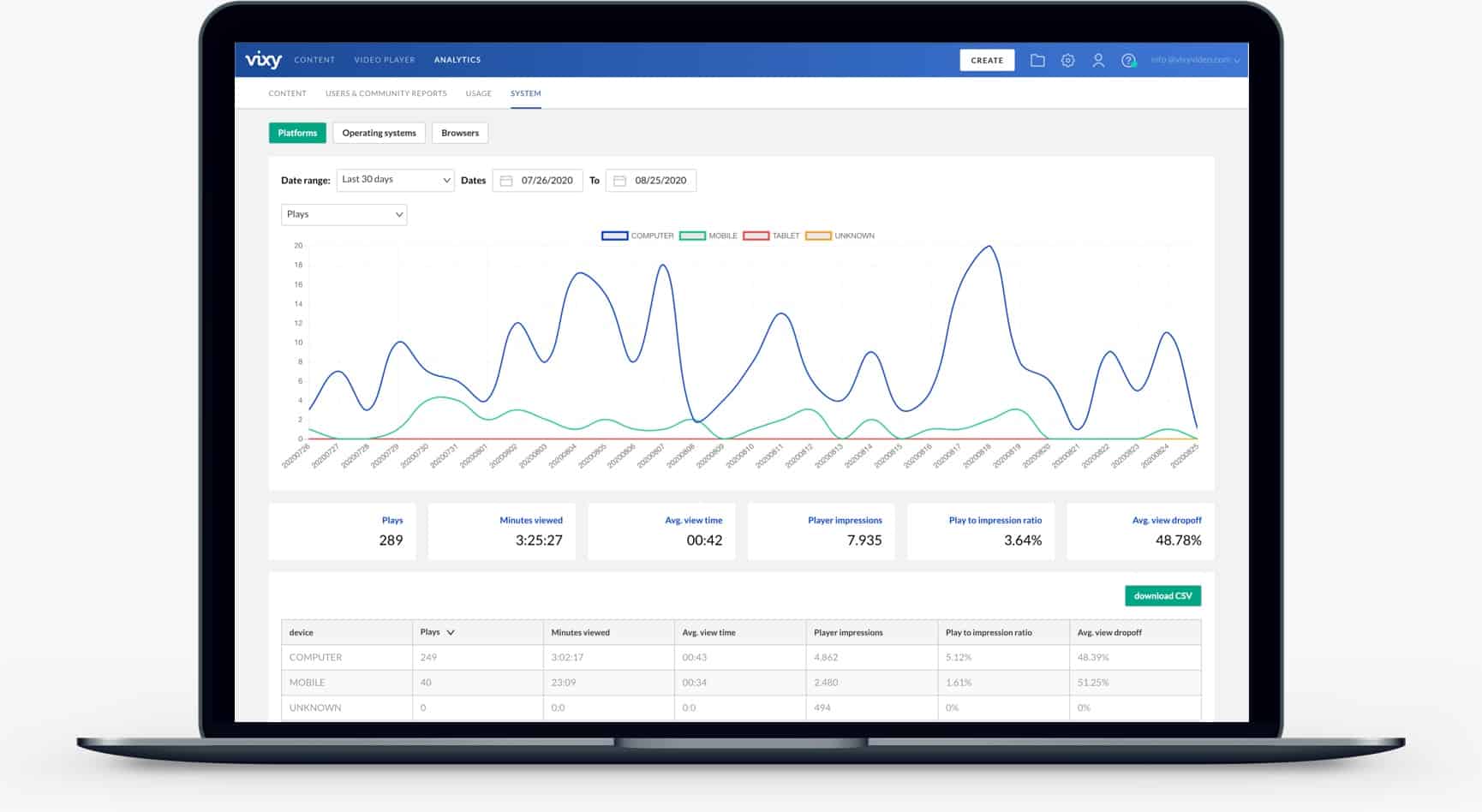Click the Player impressions column header
The height and width of the screenshot is (812, 1482).
(x=872, y=632)
